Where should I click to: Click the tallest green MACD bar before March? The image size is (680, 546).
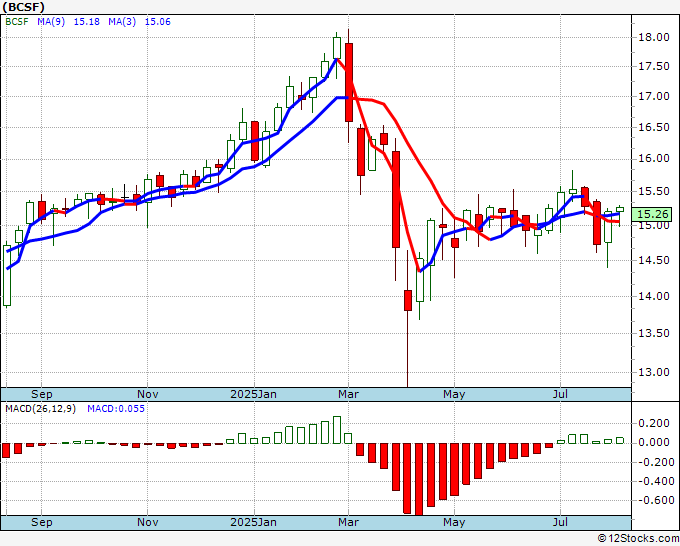click(x=337, y=430)
